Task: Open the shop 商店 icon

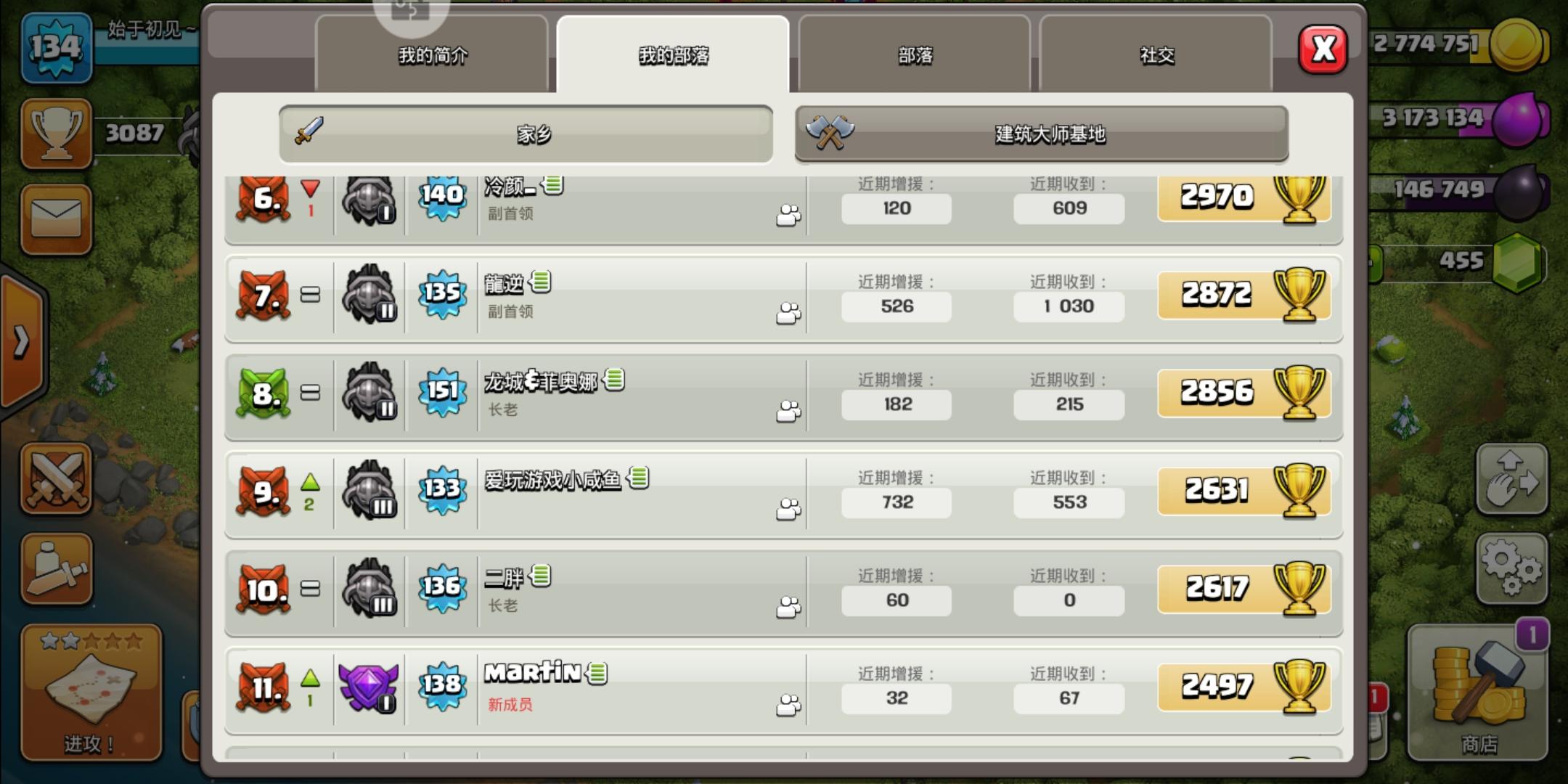Action: (x=1479, y=693)
